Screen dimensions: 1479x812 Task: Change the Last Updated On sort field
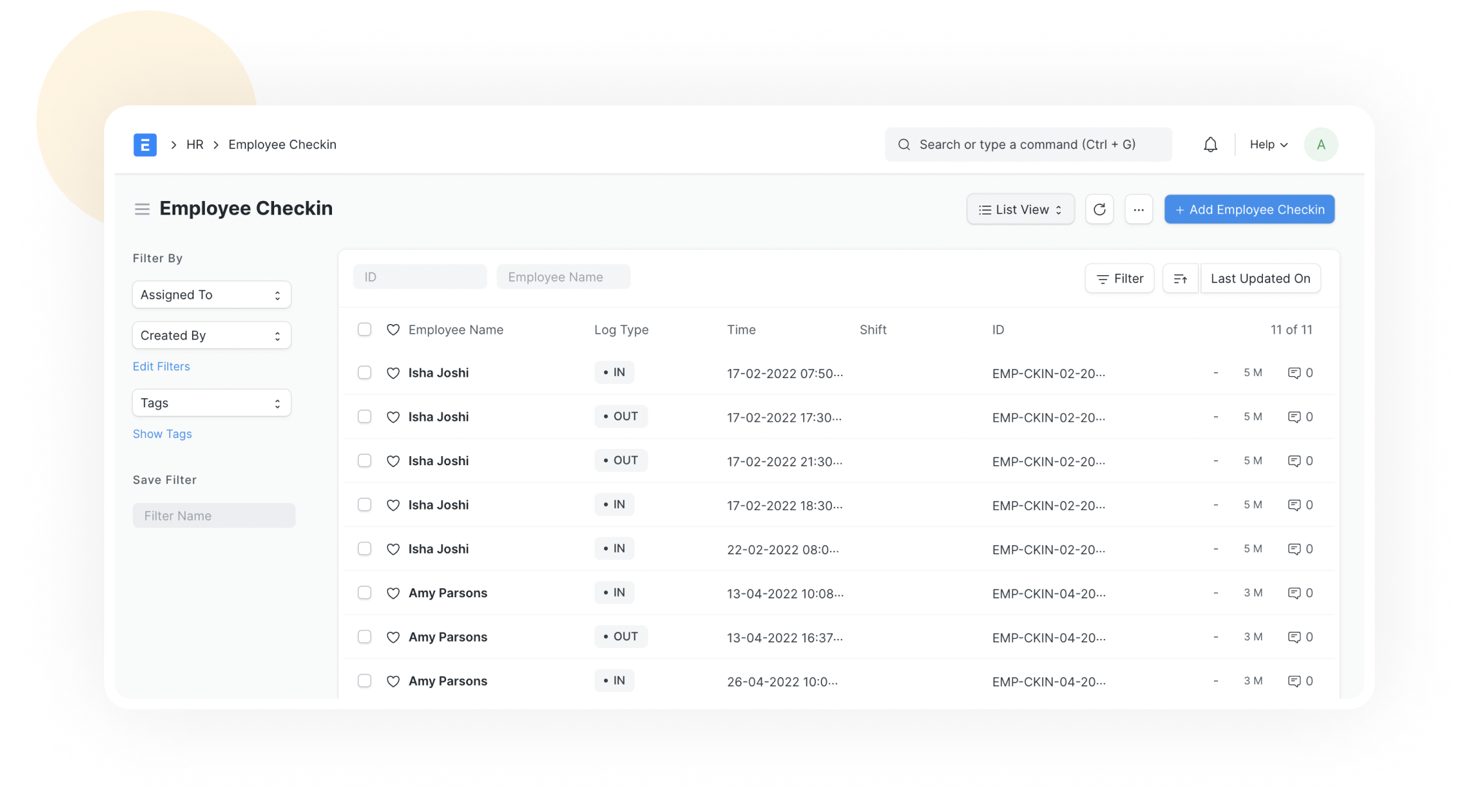[1260, 278]
